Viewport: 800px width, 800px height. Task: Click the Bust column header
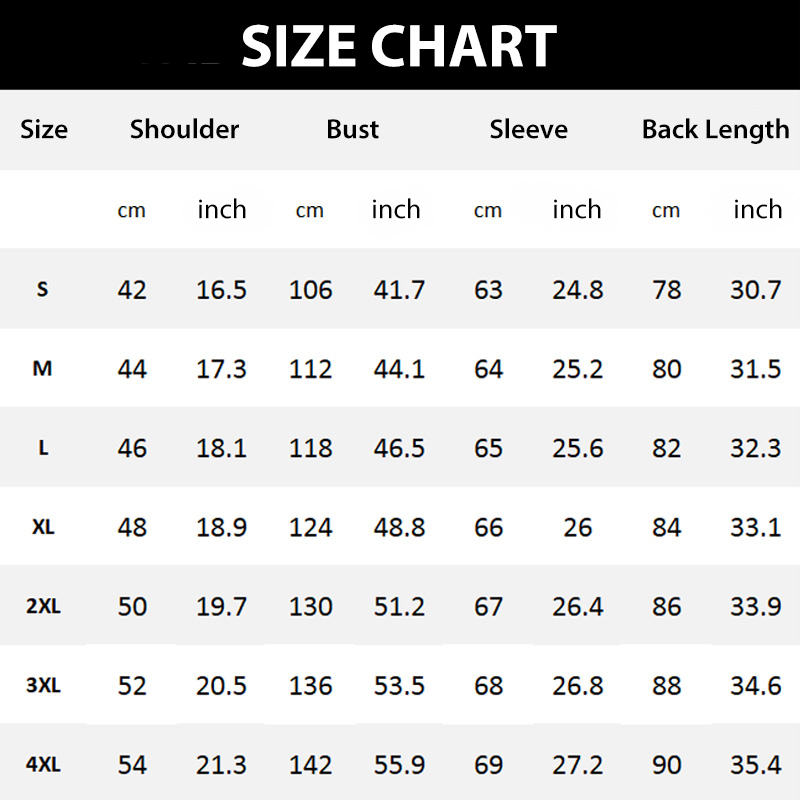pyautogui.click(x=353, y=129)
